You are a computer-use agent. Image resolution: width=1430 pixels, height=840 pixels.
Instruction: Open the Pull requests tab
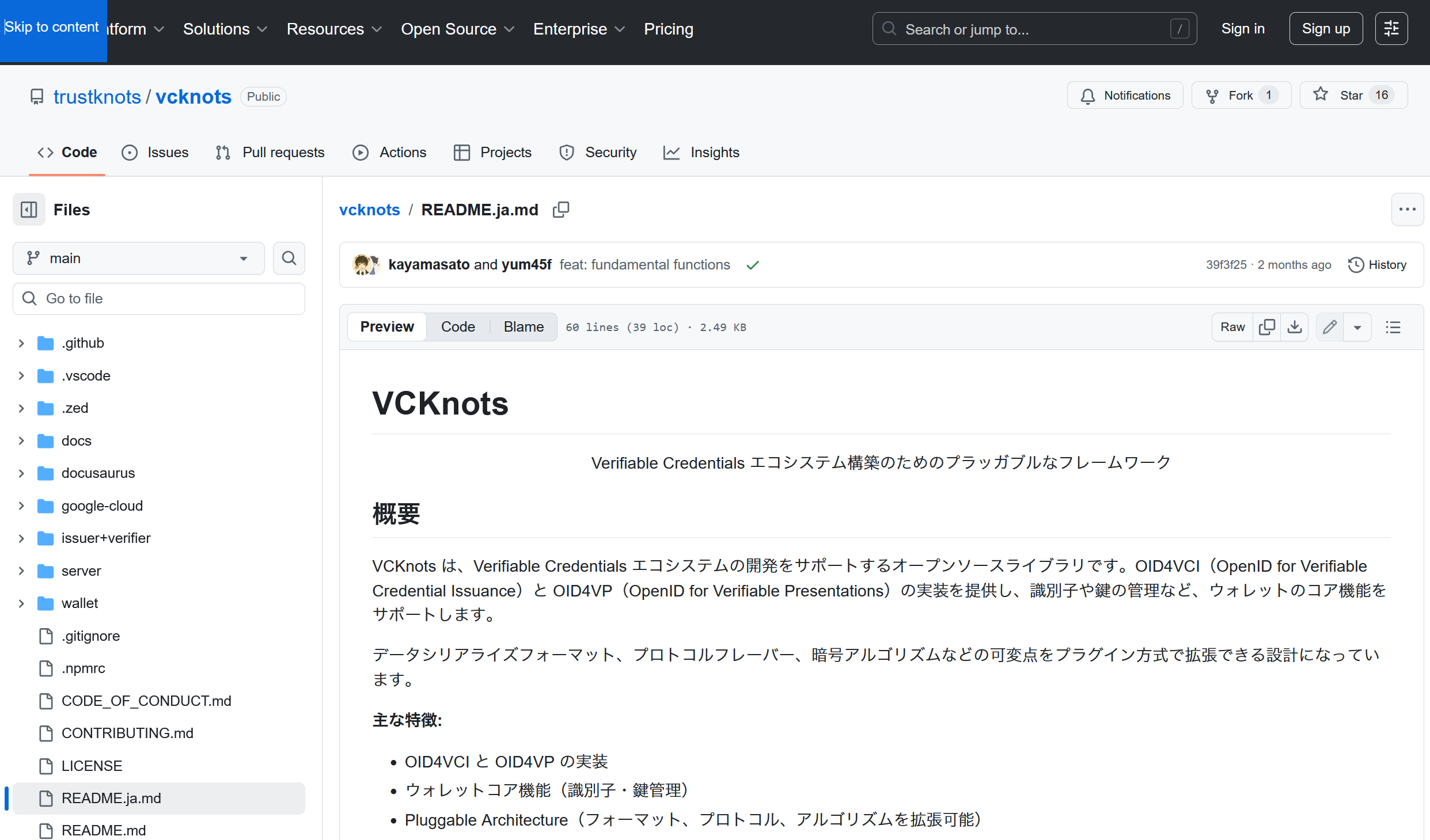(270, 153)
